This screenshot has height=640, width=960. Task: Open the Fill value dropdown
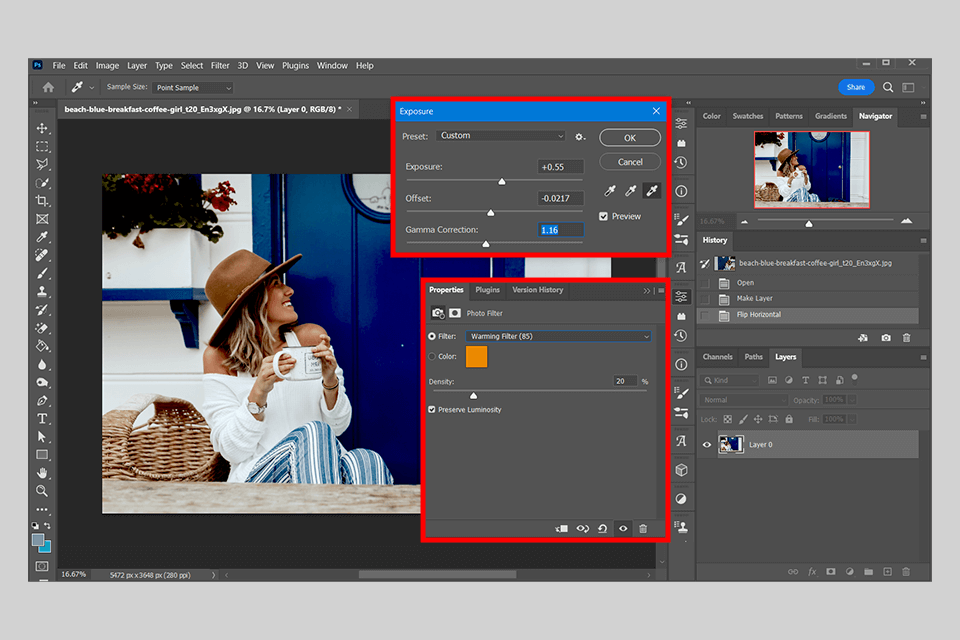coord(852,420)
